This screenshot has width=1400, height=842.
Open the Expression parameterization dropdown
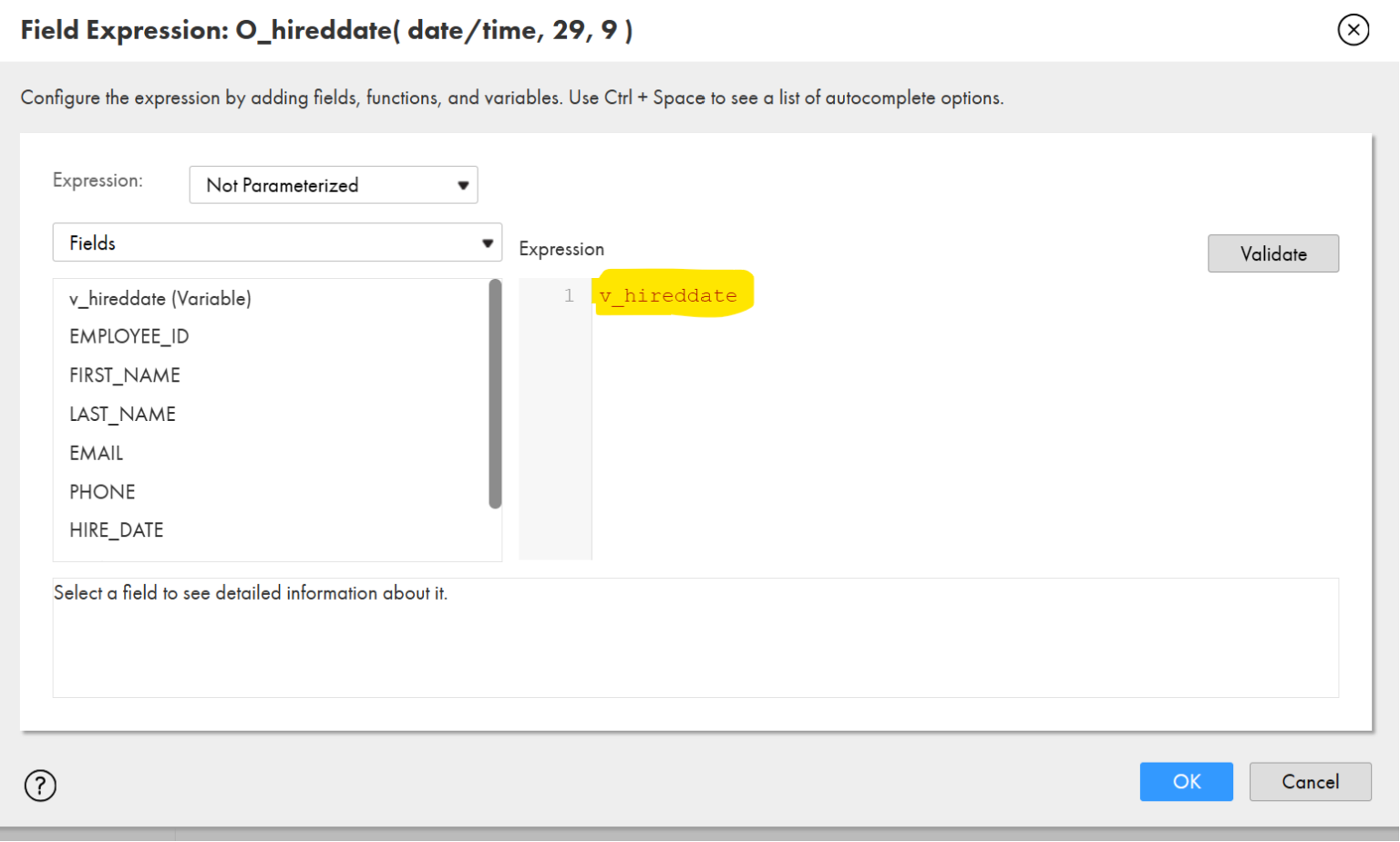click(333, 185)
